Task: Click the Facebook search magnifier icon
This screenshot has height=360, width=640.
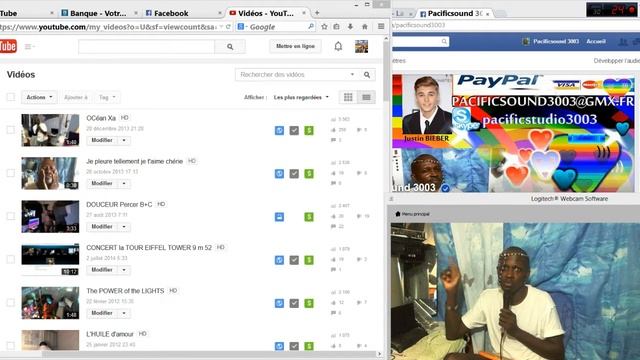Action: (444, 41)
